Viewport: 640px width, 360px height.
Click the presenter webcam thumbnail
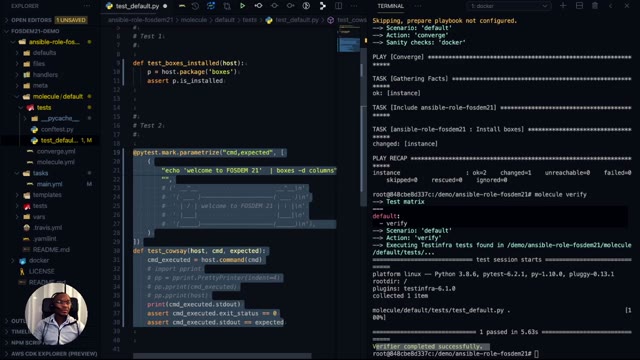pyautogui.click(x=56, y=313)
